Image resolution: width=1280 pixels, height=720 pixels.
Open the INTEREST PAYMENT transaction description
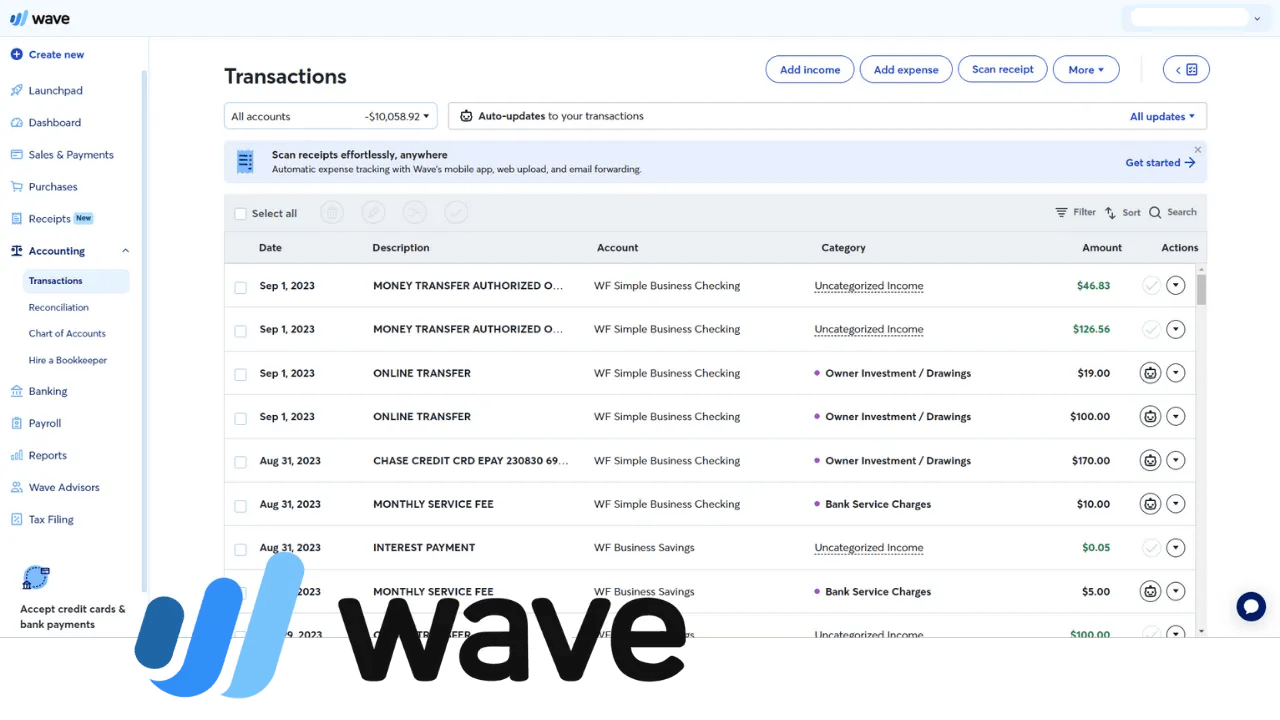point(424,547)
